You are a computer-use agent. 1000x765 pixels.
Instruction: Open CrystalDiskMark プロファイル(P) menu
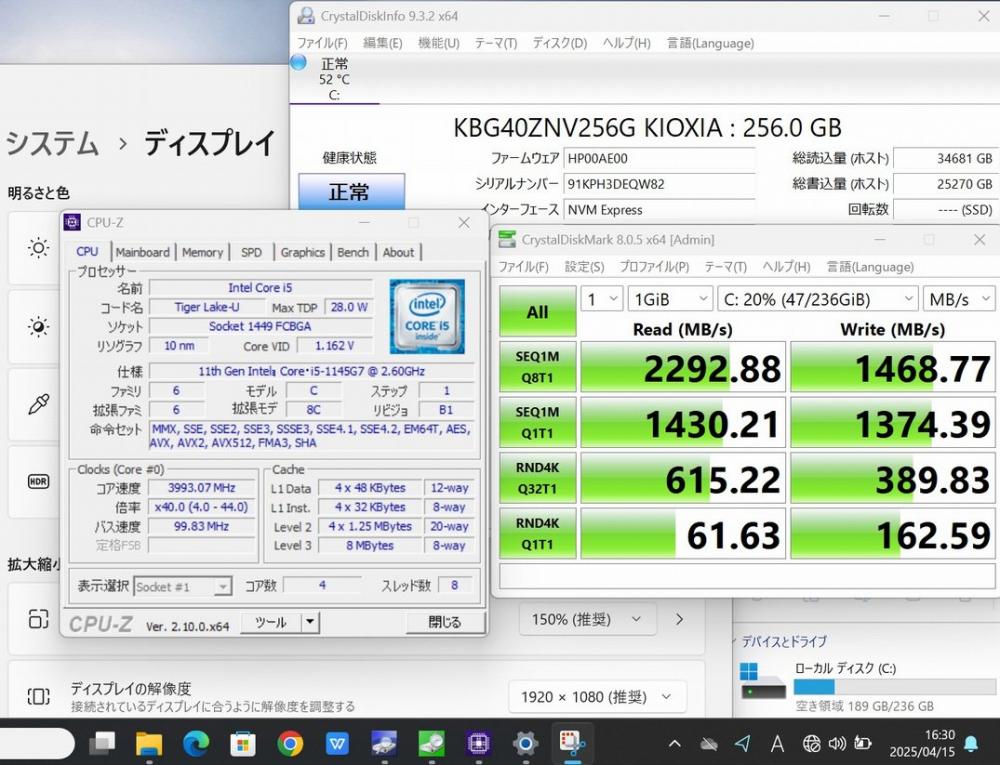coord(654,266)
